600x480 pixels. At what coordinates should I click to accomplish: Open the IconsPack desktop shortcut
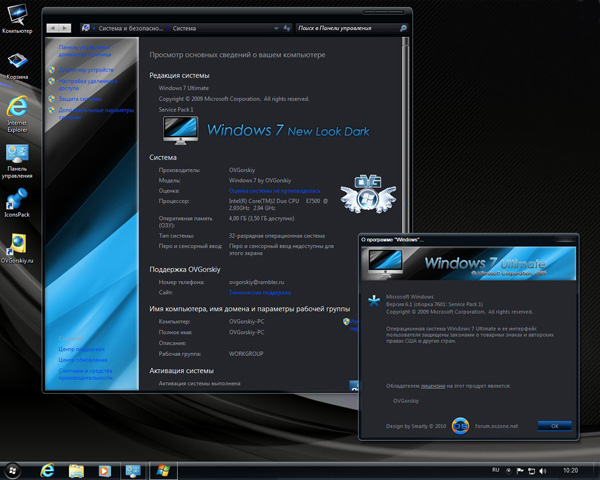[x=16, y=199]
